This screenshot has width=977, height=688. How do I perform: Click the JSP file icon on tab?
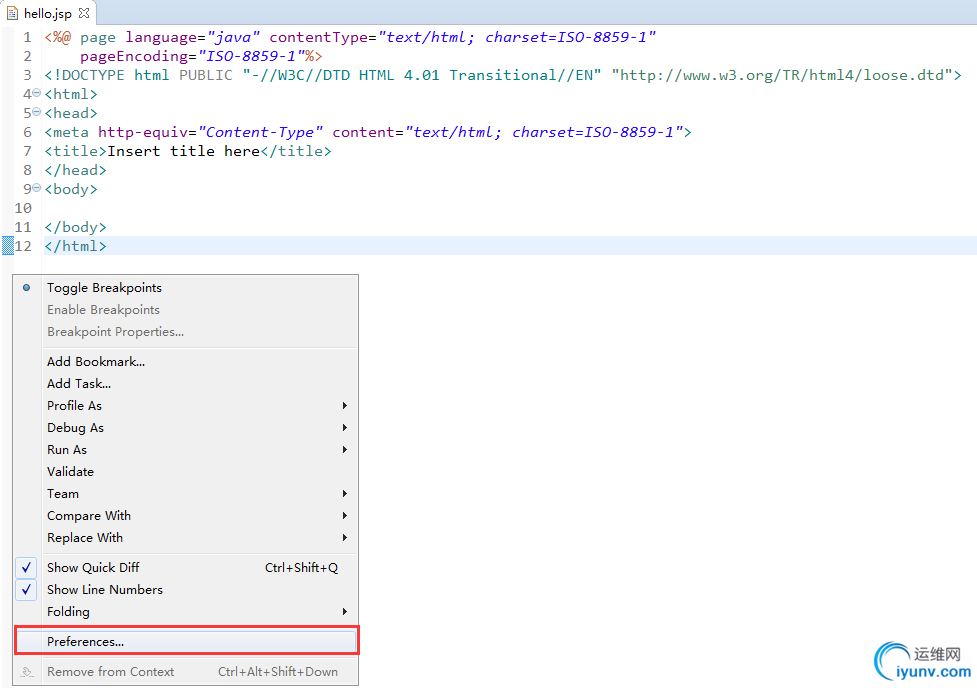12,13
